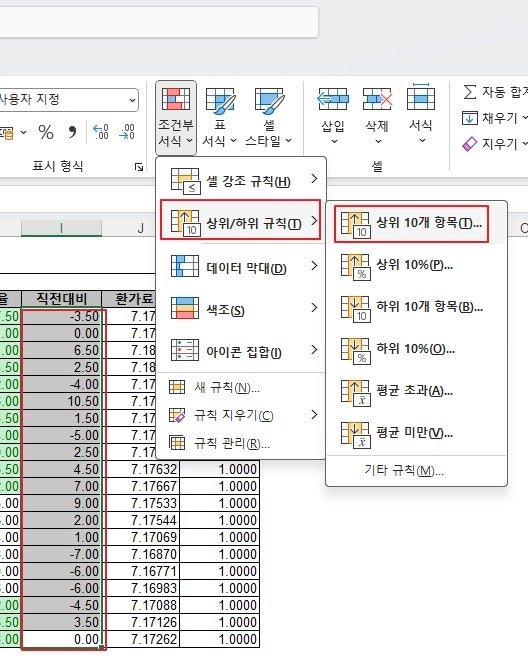528x664 pixels.
Task: Click 기타 규칙 more rules link
Action: [x=404, y=471]
